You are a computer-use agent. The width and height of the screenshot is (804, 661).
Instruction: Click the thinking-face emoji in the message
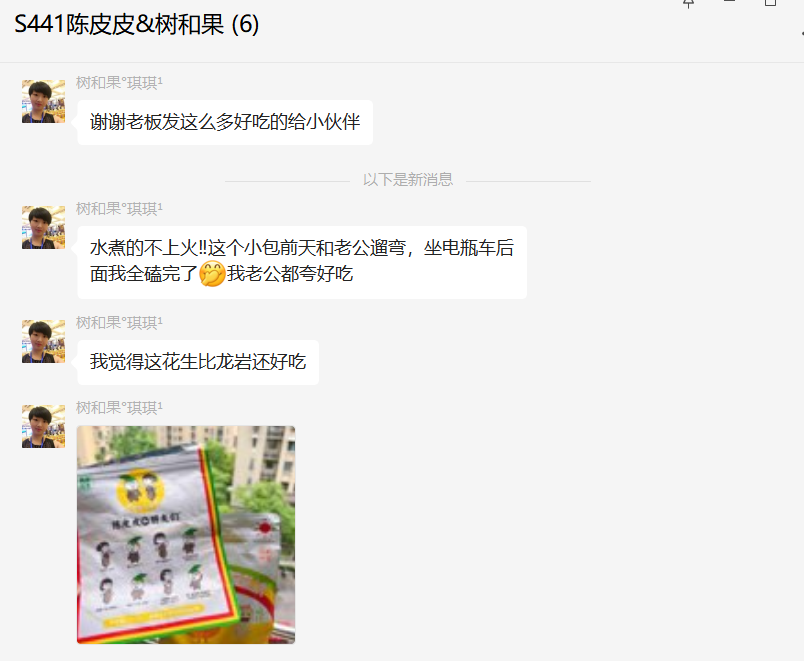(x=212, y=273)
